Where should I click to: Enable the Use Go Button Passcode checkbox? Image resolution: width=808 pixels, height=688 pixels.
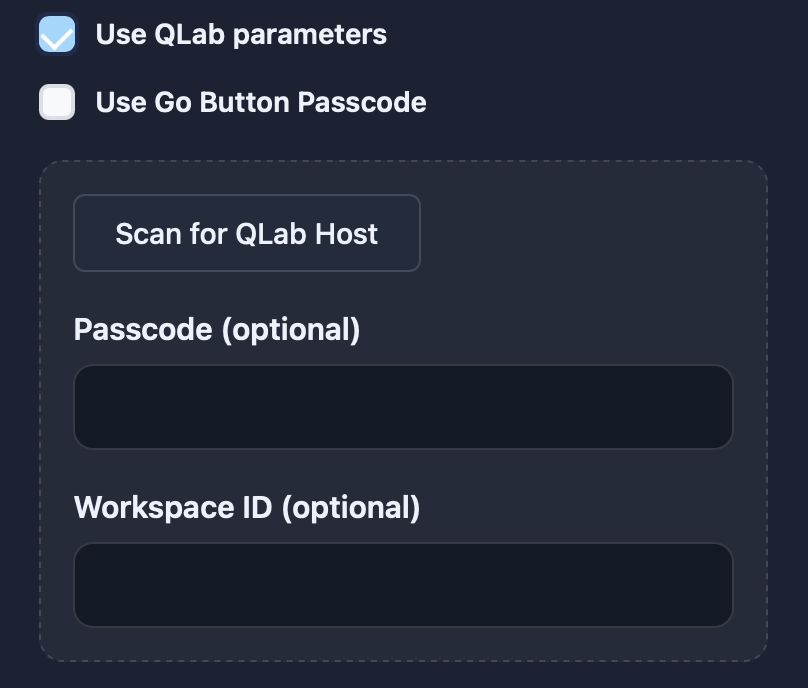57,102
